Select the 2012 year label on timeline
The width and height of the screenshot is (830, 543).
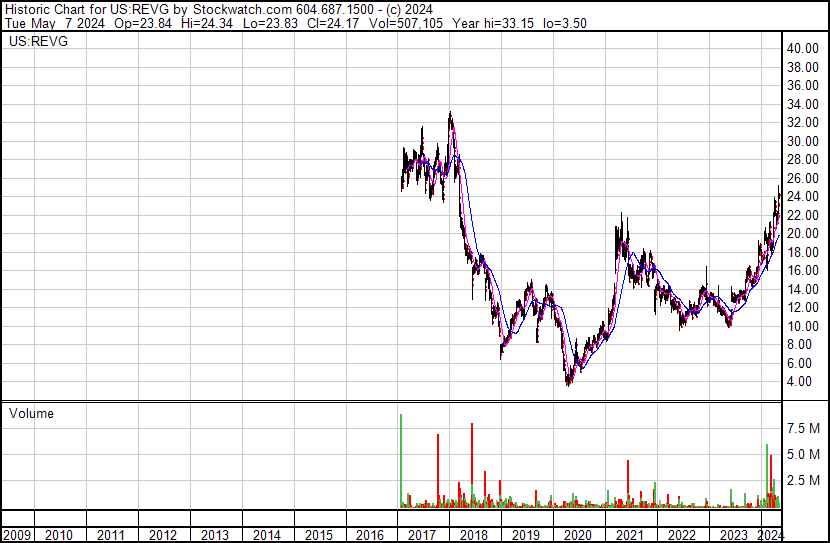click(x=162, y=535)
